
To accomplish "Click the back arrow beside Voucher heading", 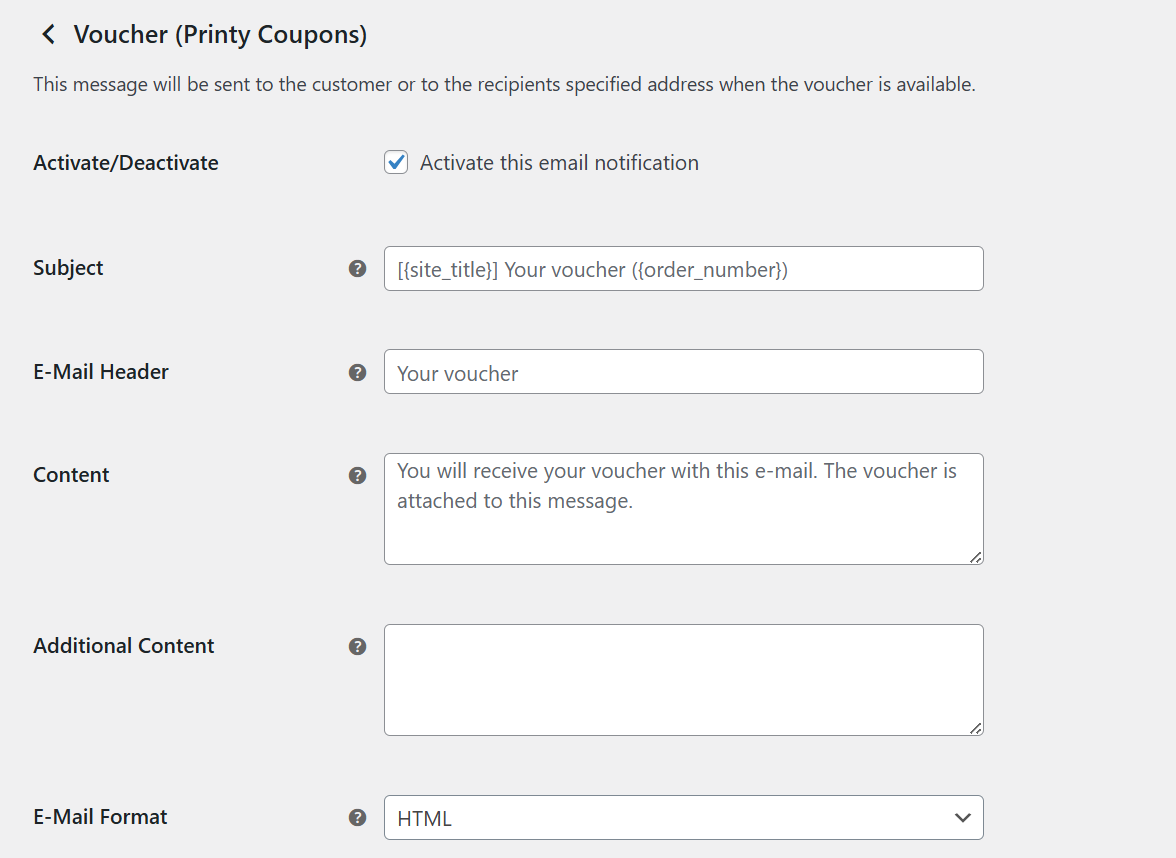I will point(47,35).
